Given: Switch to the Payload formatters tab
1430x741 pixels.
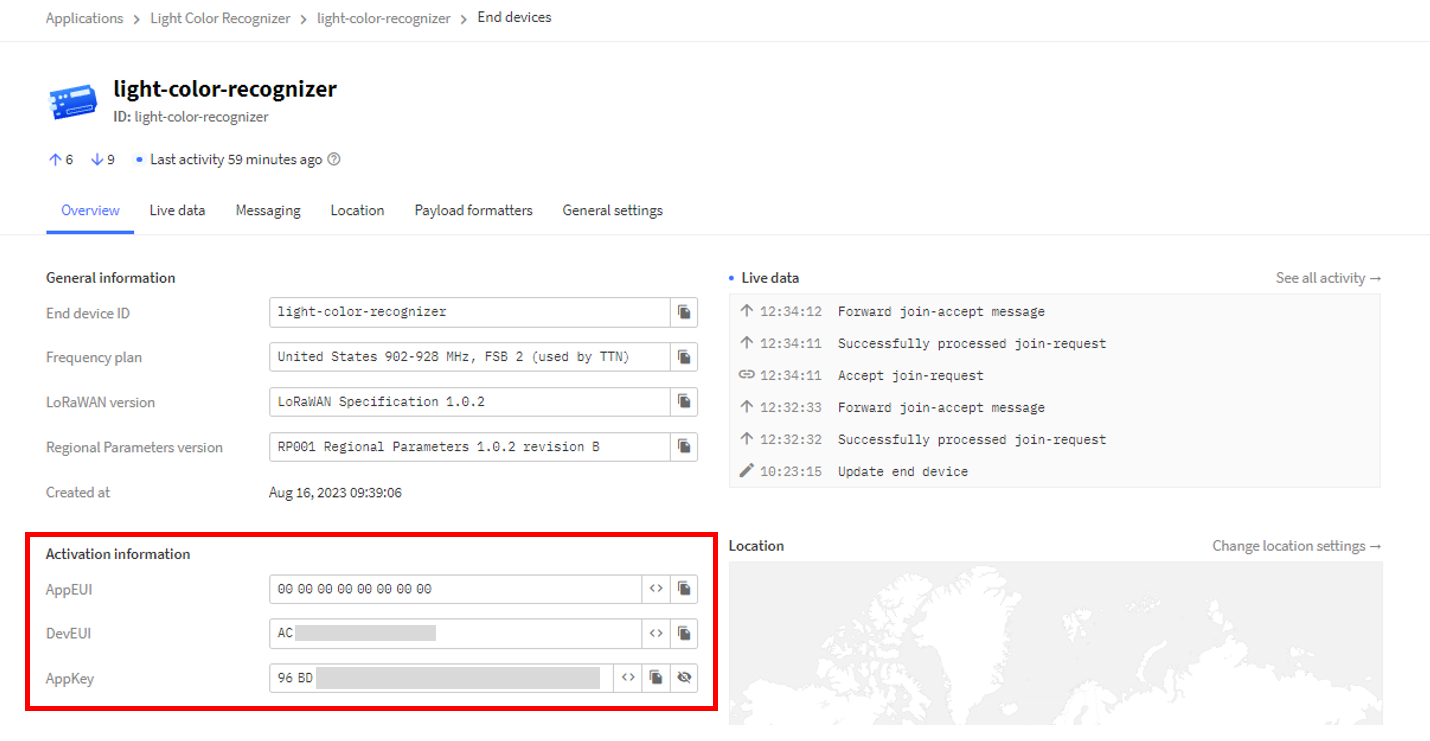Looking at the screenshot, I should [x=473, y=210].
